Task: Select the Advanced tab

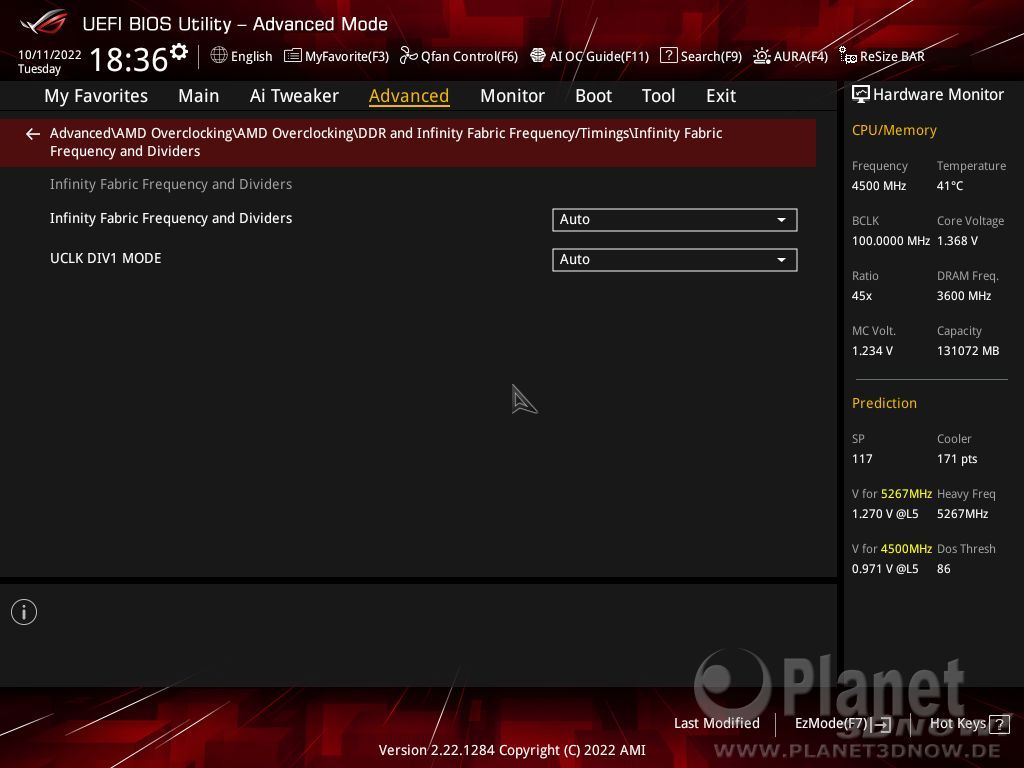Action: point(409,96)
